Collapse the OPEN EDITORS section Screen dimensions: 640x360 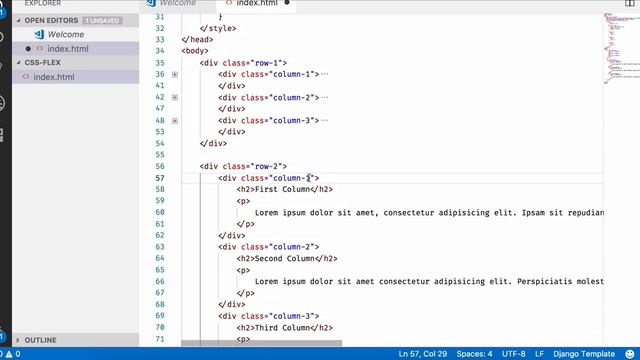(x=19, y=20)
